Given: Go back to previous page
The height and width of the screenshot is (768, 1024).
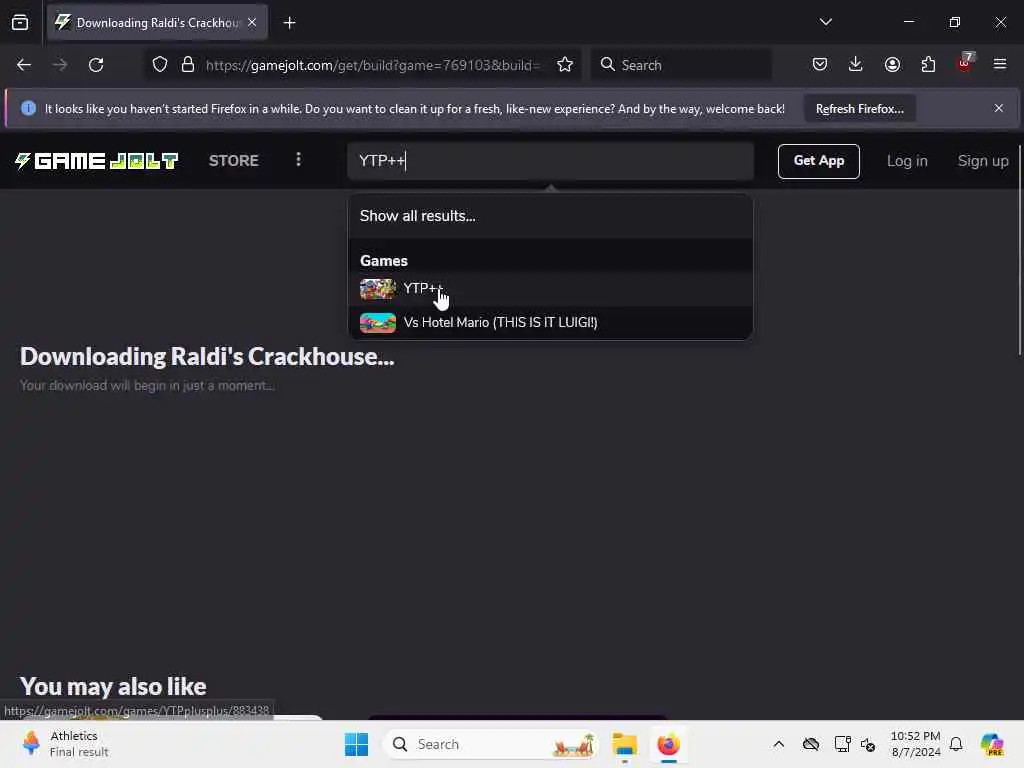Looking at the screenshot, I should (x=24, y=65).
